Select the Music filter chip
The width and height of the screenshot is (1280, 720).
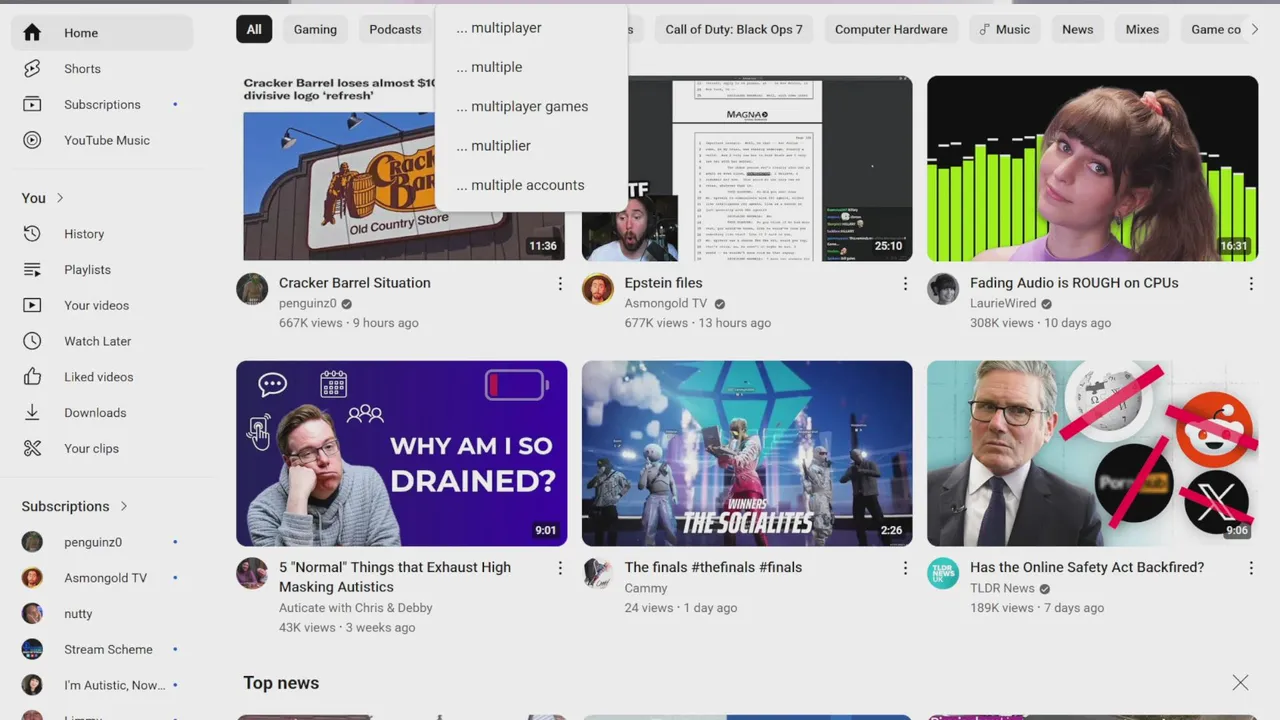(1004, 29)
